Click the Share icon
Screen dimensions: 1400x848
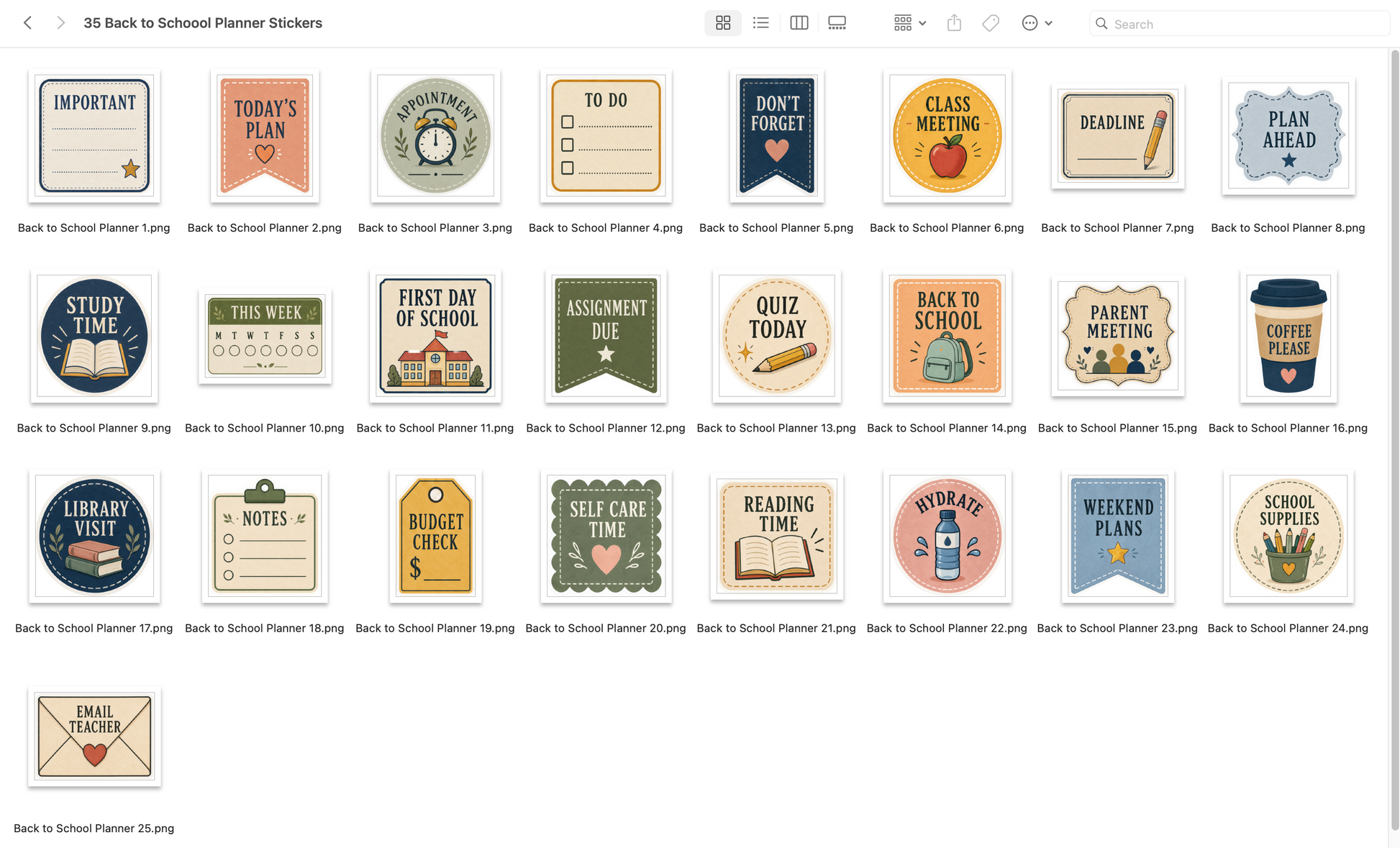coord(954,23)
